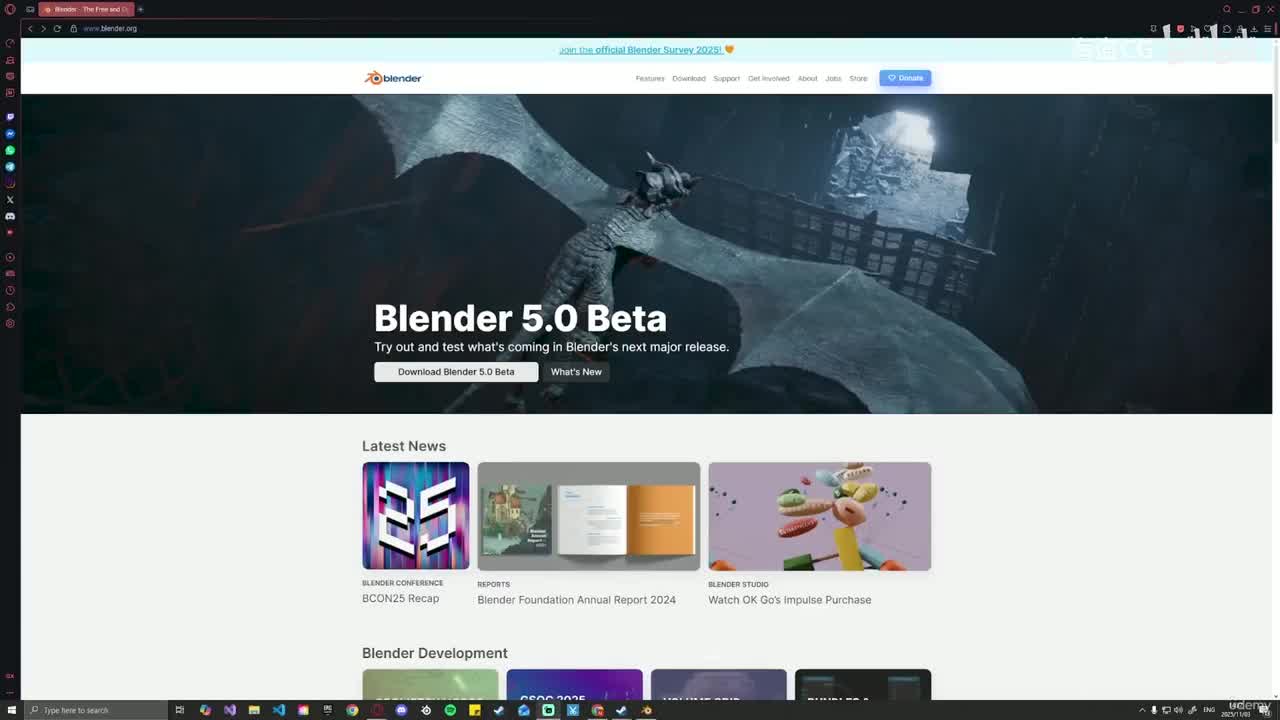1280x720 pixels.
Task: Click the Latest News heading
Action: [x=404, y=446]
